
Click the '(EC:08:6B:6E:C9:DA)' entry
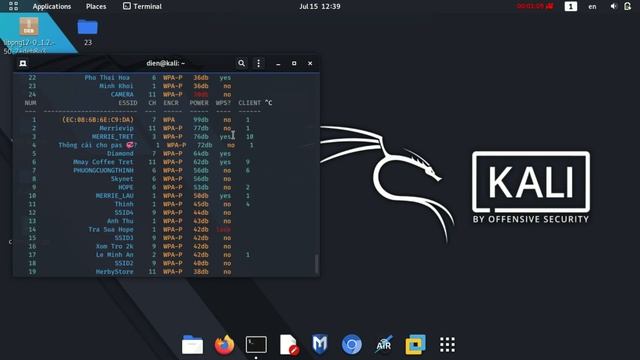click(x=98, y=120)
